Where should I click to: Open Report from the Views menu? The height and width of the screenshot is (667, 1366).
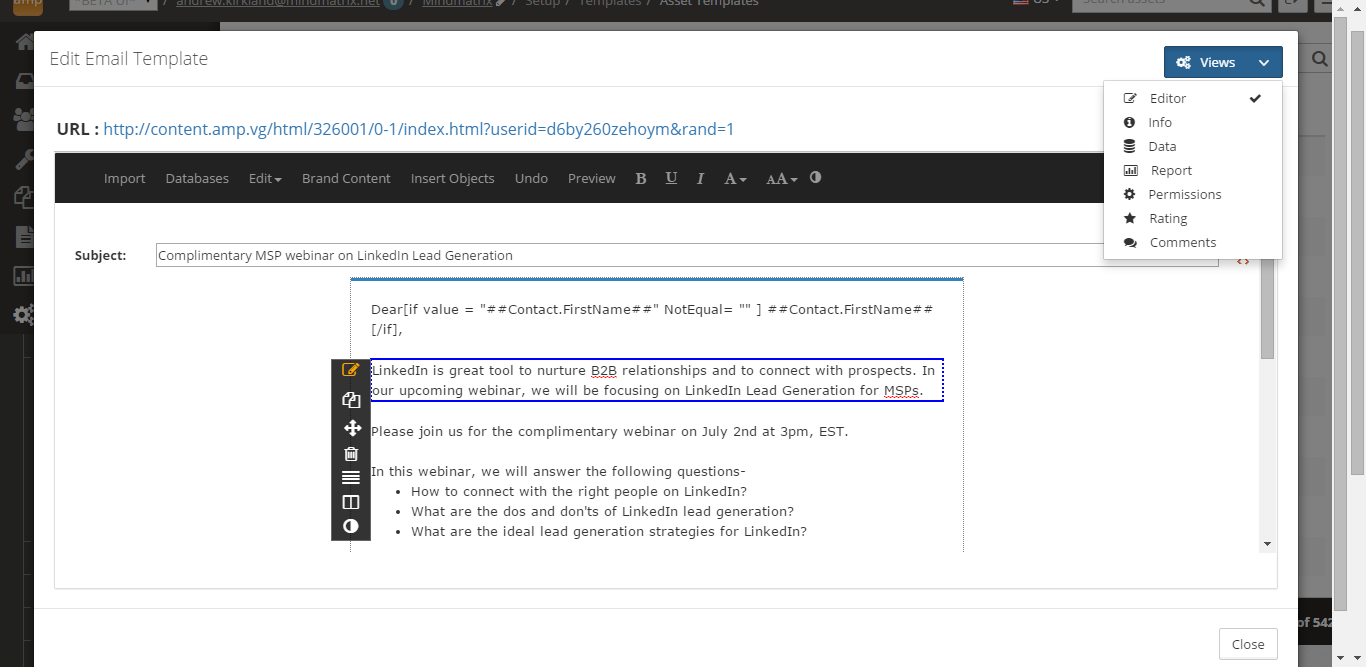point(1171,170)
